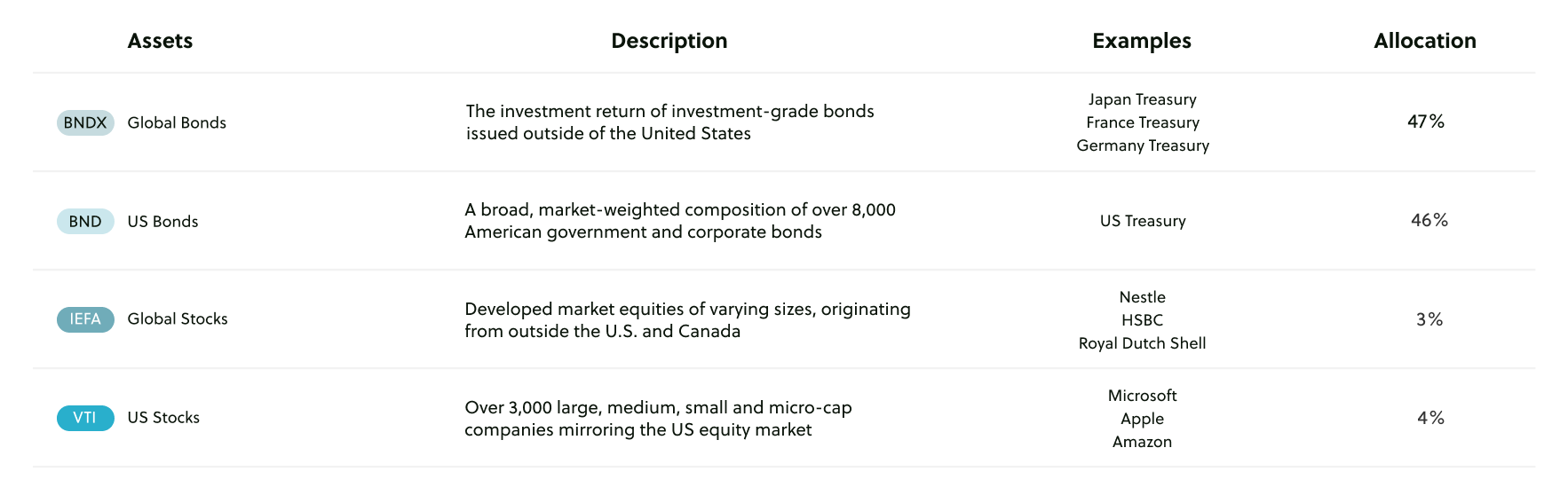This screenshot has height=495, width=1568.
Task: Click the 4% allocation for US Stocks
Action: click(1429, 418)
